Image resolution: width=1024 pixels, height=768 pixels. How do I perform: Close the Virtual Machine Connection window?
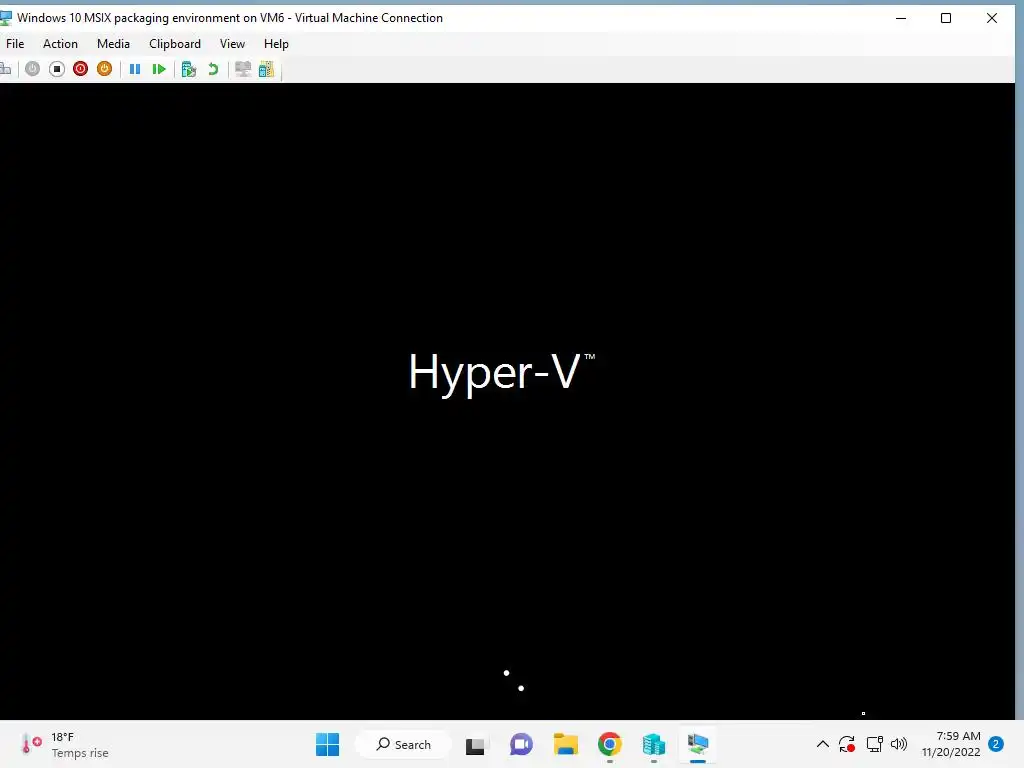click(991, 18)
